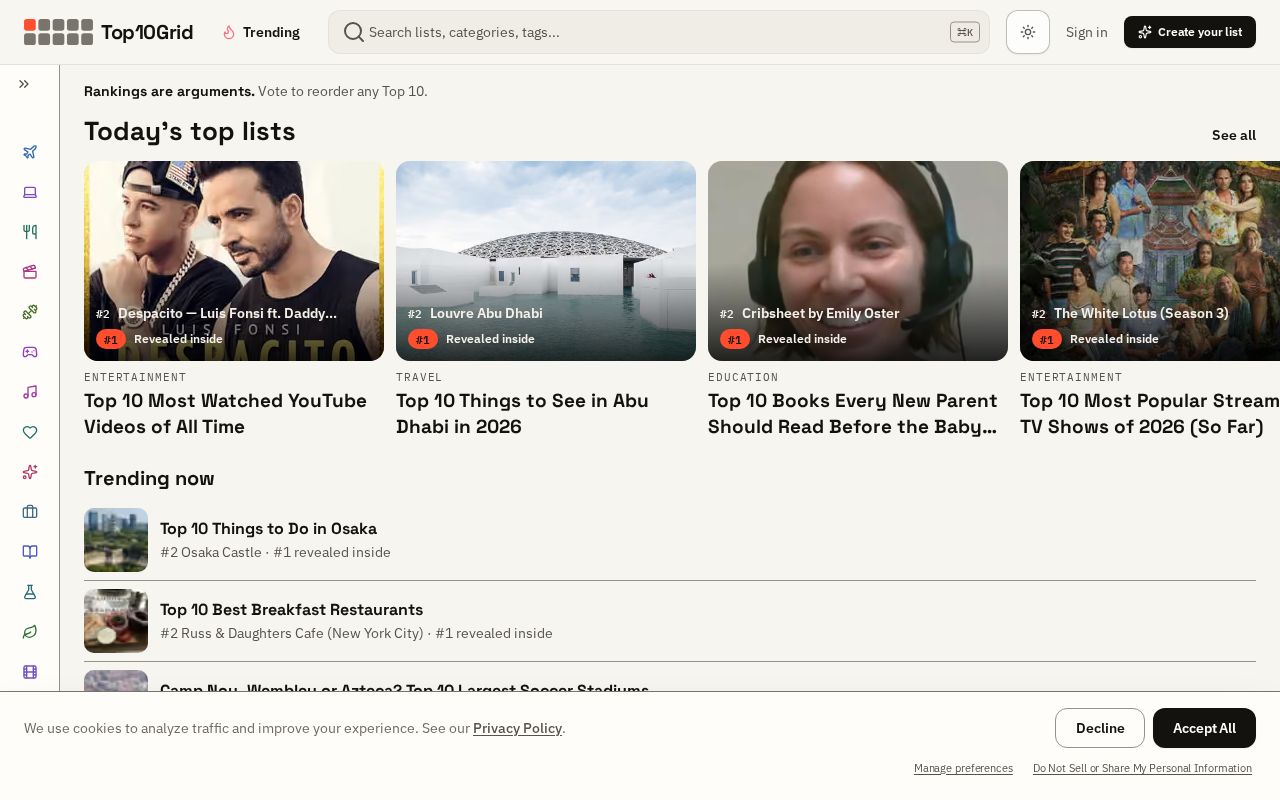Open the Privacy Policy link
The width and height of the screenshot is (1280, 800).
[517, 728]
